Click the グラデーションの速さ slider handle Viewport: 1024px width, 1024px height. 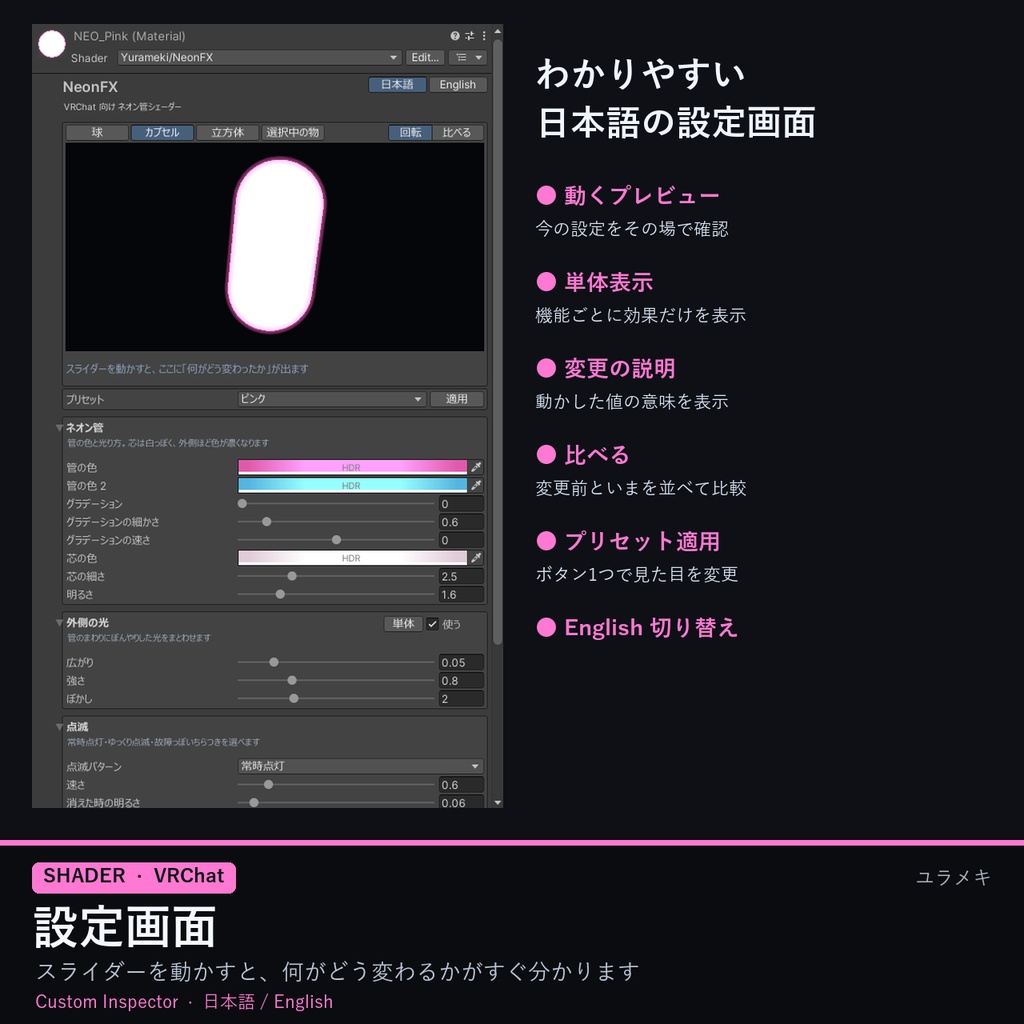coord(336,540)
